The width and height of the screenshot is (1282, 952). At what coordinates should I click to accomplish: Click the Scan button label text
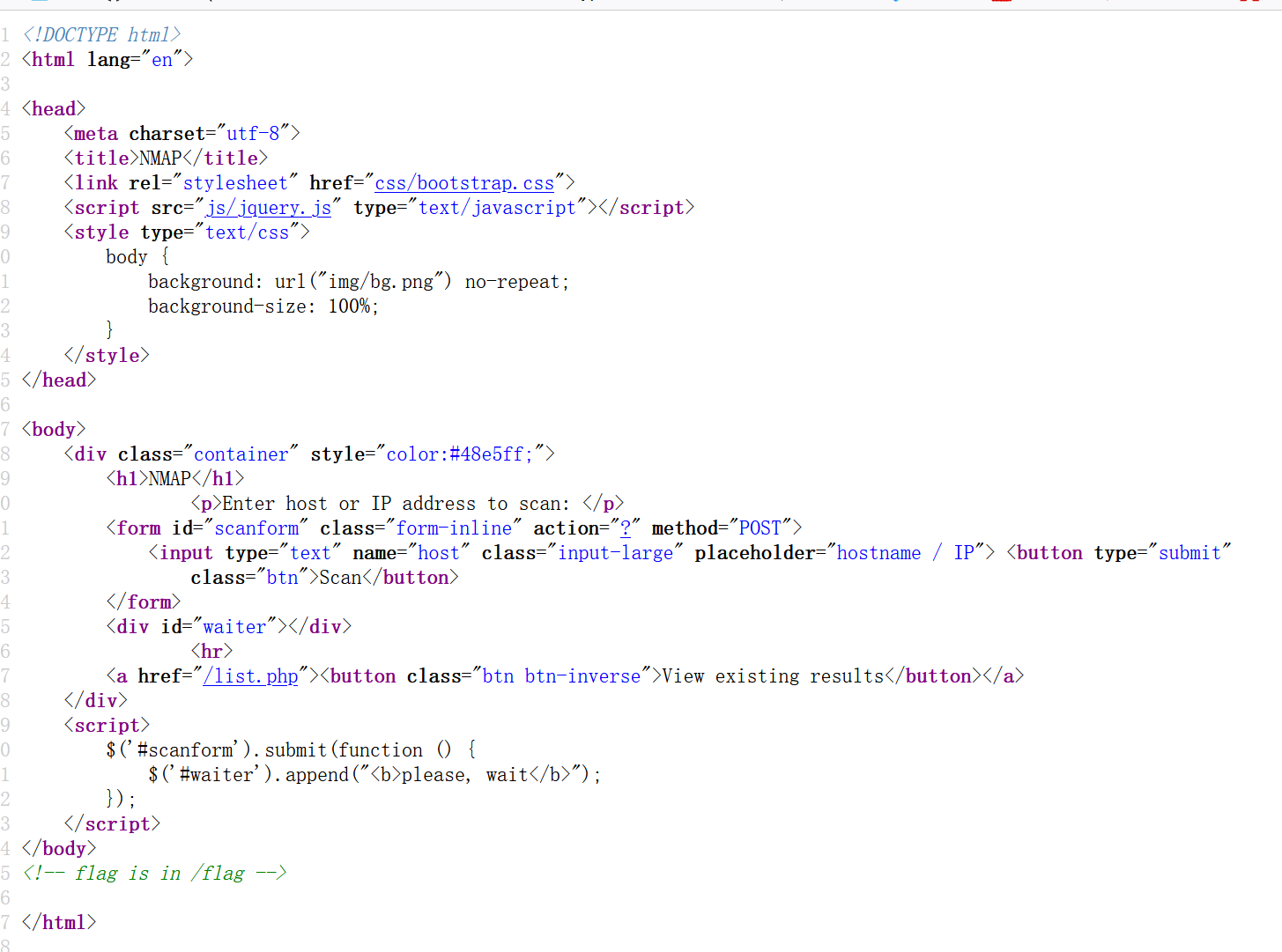(341, 578)
